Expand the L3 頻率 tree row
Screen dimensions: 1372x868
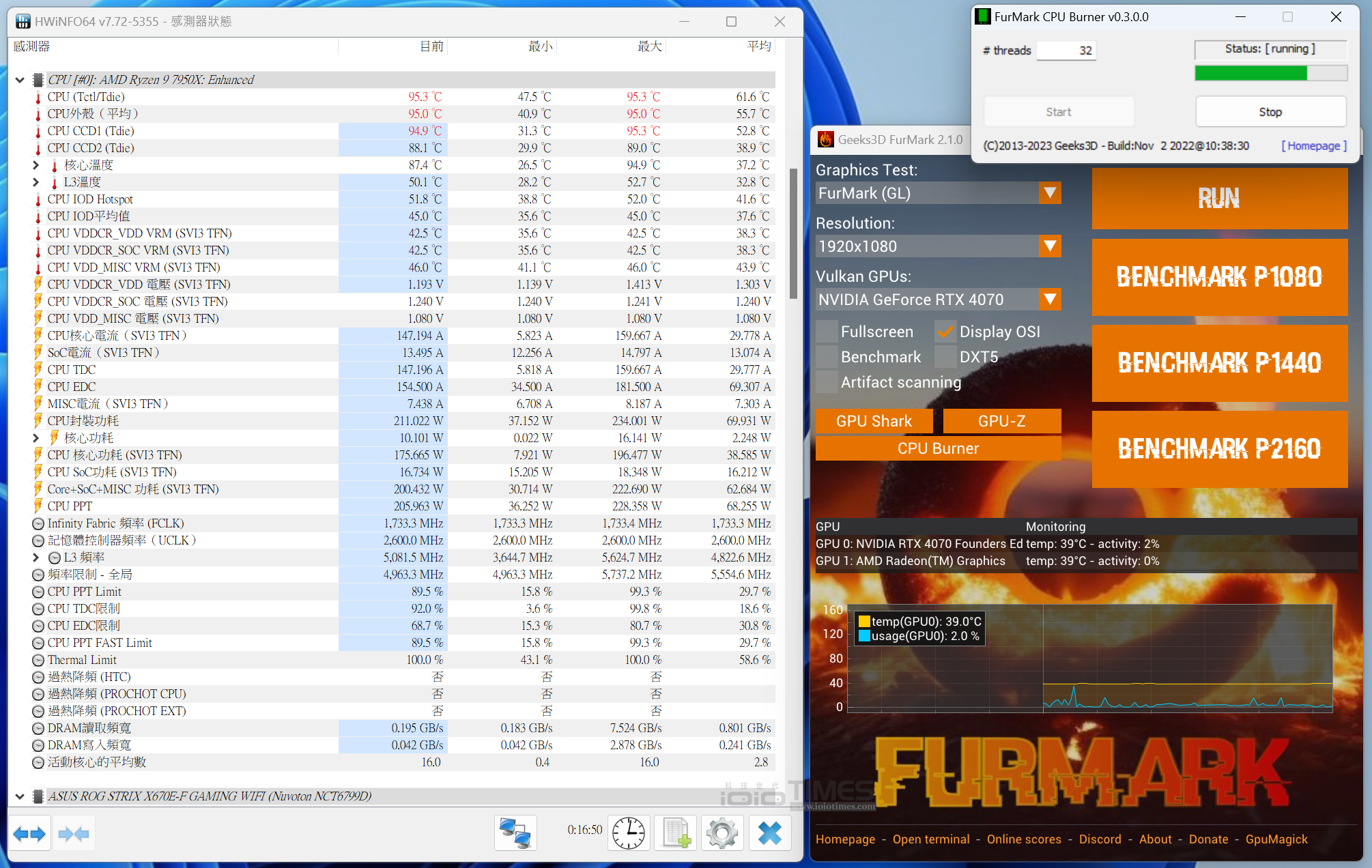pos(35,558)
